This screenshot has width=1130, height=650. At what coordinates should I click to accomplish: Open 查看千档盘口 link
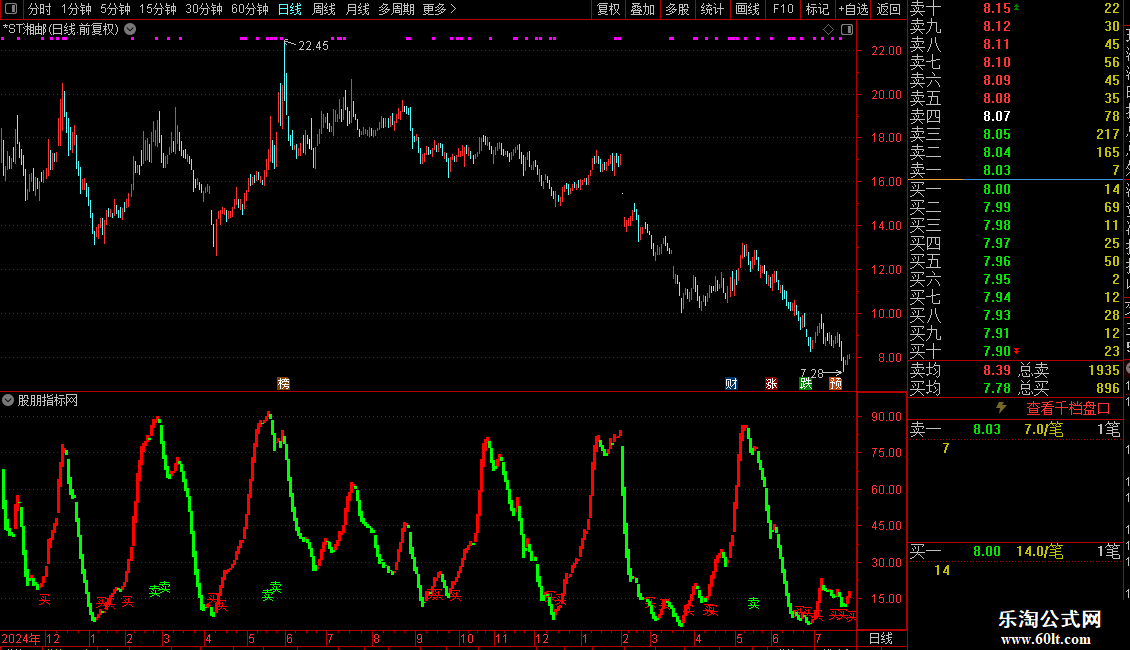point(1069,408)
